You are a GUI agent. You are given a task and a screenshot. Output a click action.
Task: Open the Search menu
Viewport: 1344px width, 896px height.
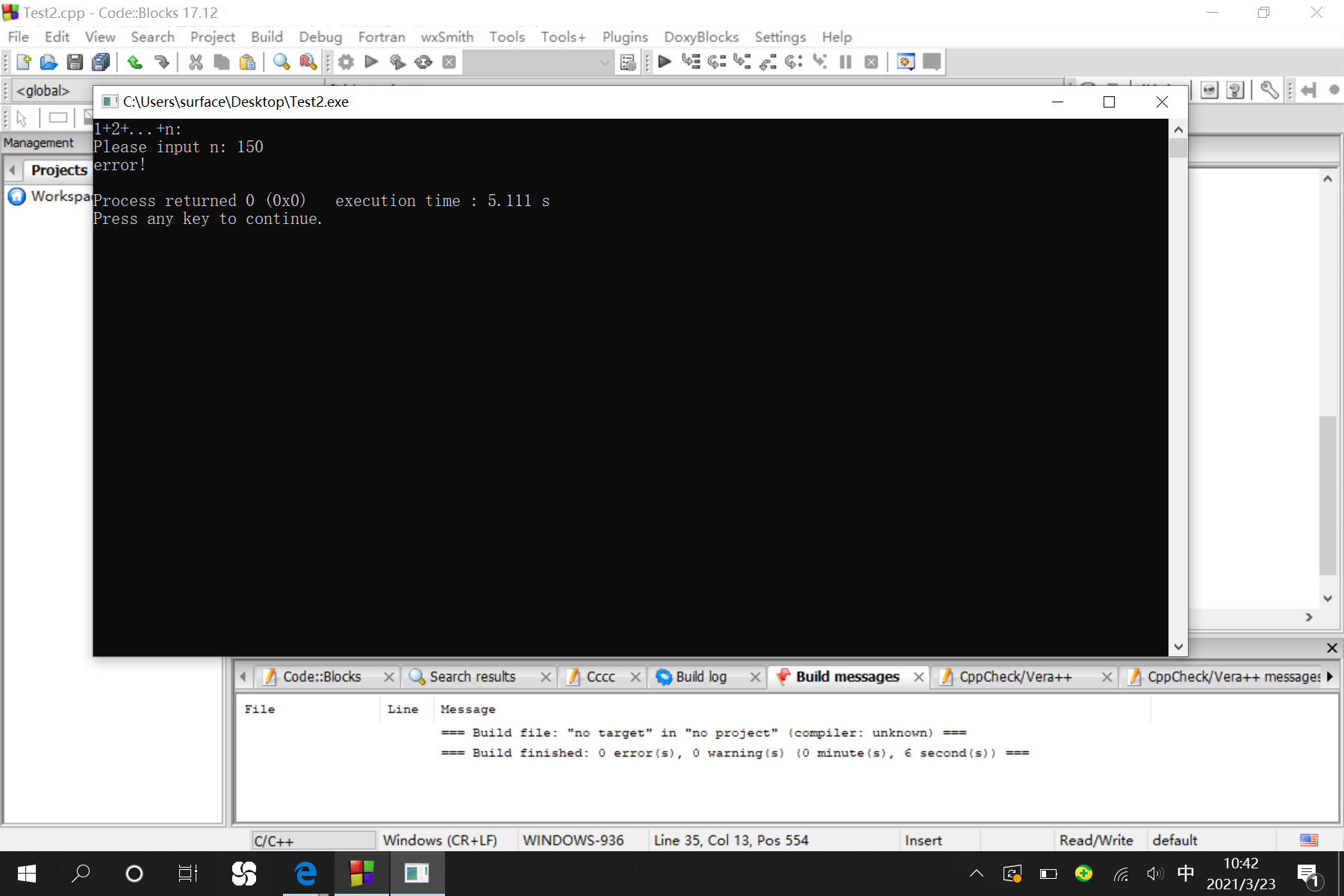click(x=152, y=37)
